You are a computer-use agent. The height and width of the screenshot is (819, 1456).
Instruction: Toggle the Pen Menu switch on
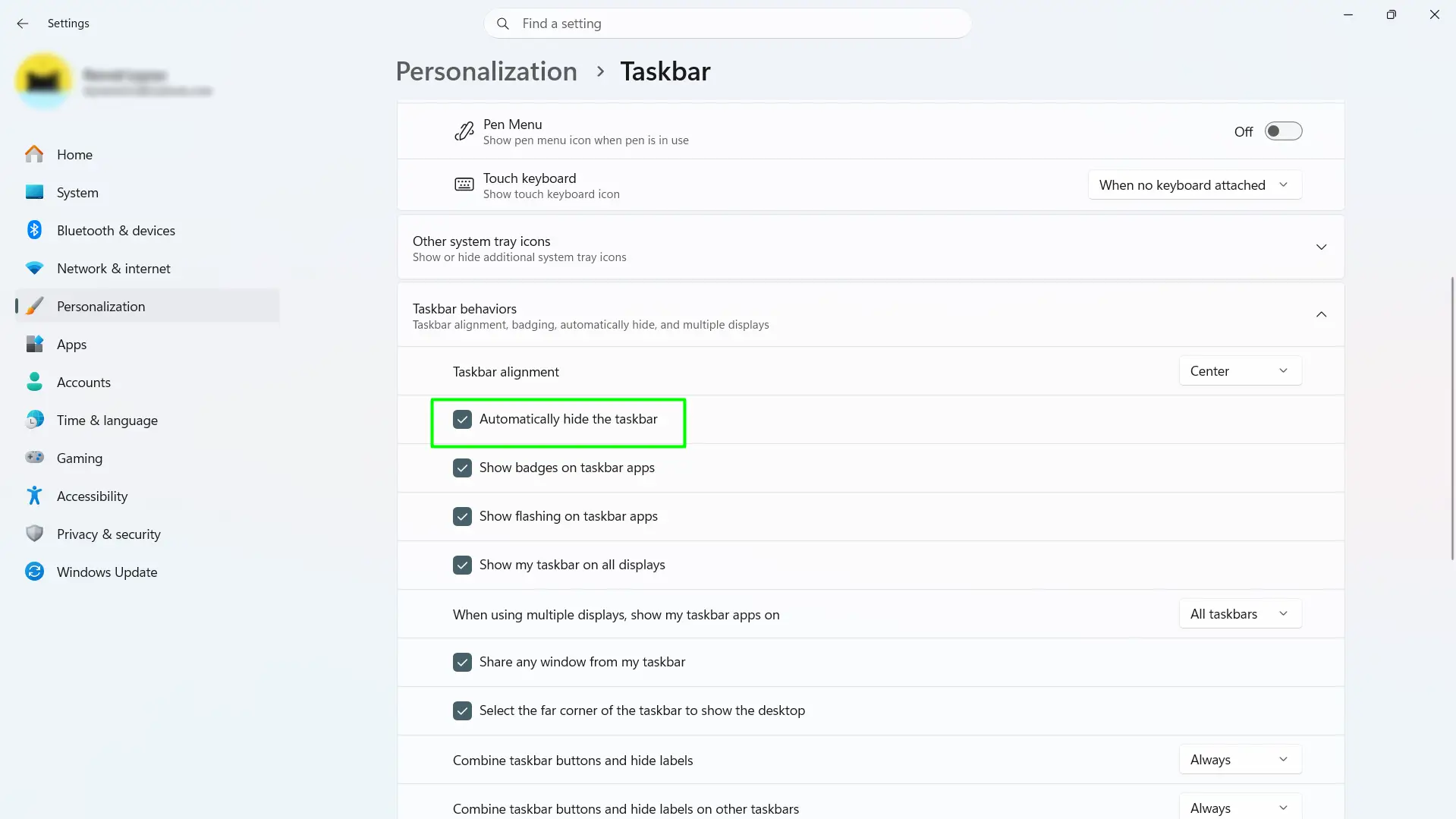pos(1283,131)
